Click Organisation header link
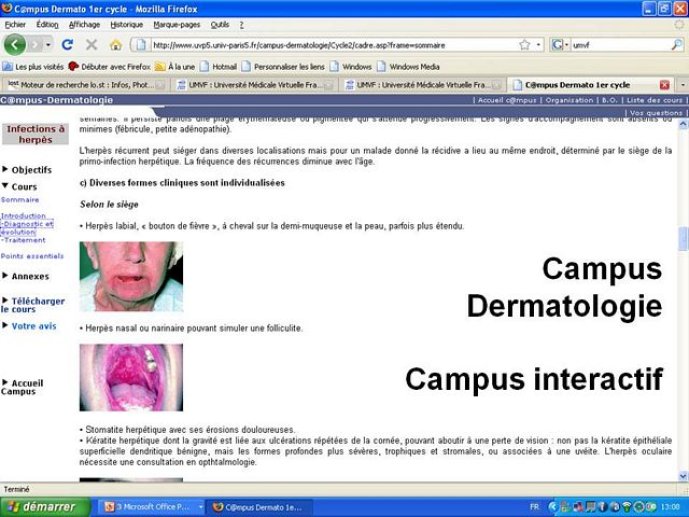This screenshot has width=689, height=517. tap(569, 100)
